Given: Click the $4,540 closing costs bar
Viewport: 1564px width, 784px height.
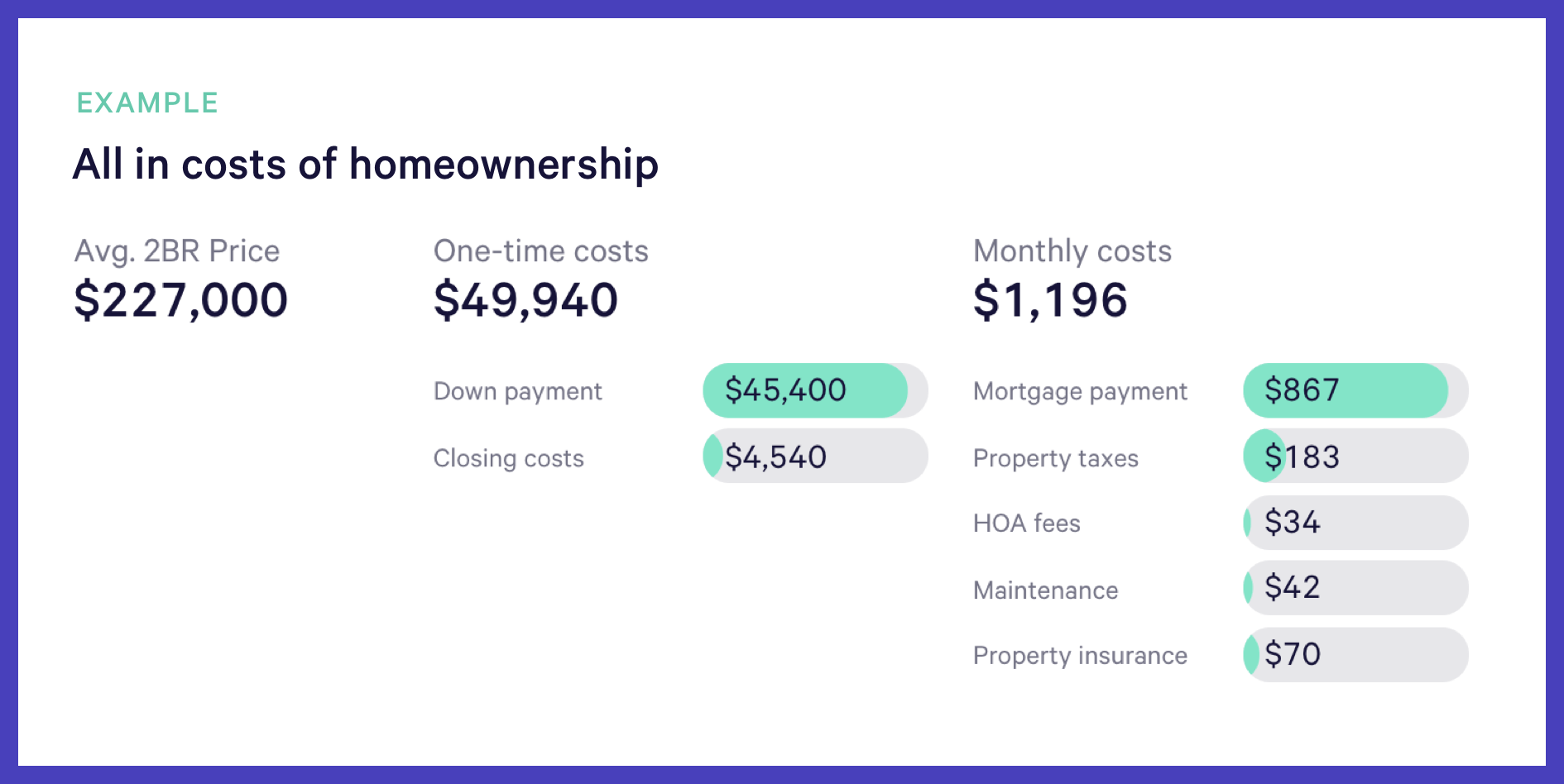Looking at the screenshot, I should [814, 457].
